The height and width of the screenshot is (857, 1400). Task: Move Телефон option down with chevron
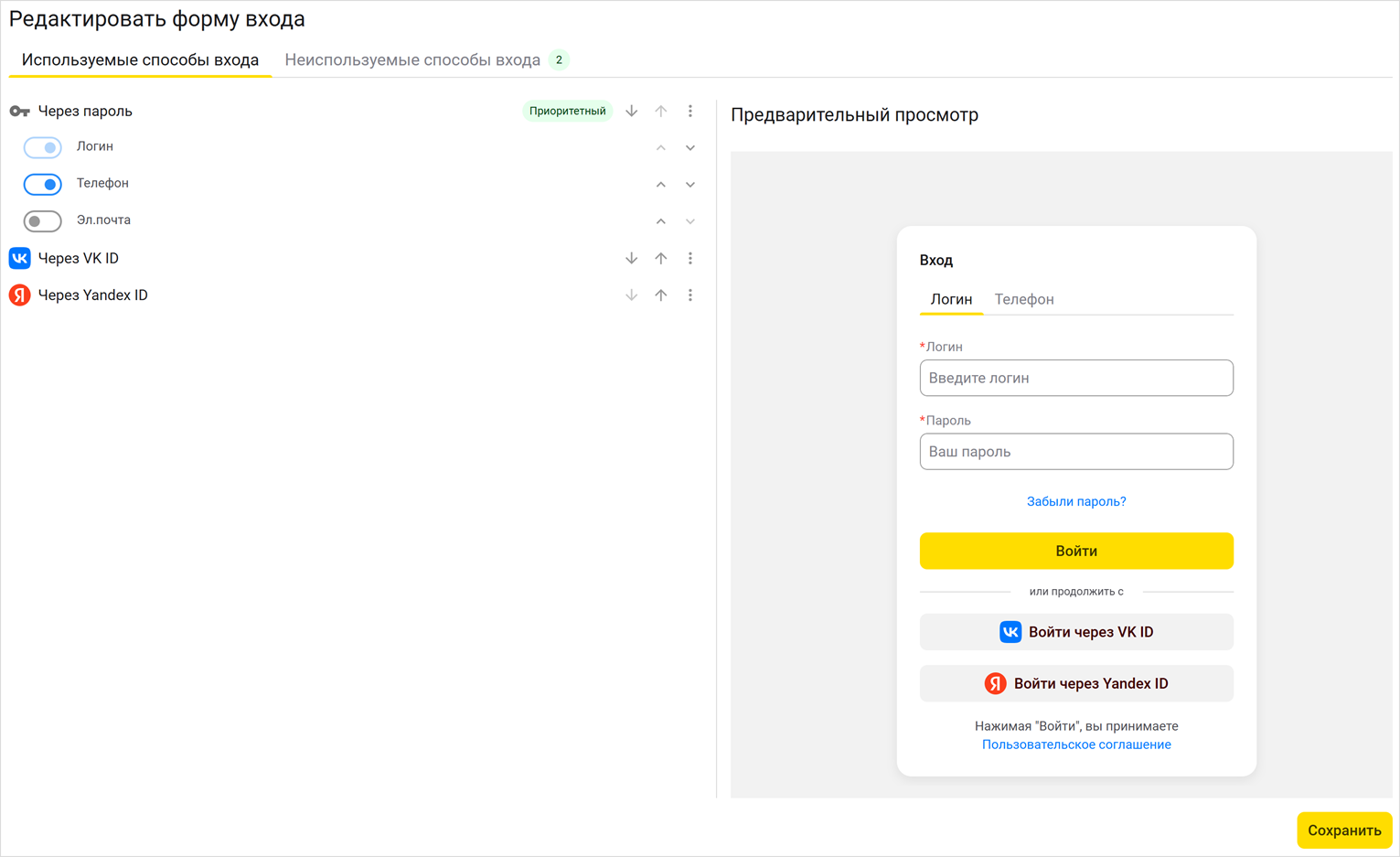click(x=690, y=184)
